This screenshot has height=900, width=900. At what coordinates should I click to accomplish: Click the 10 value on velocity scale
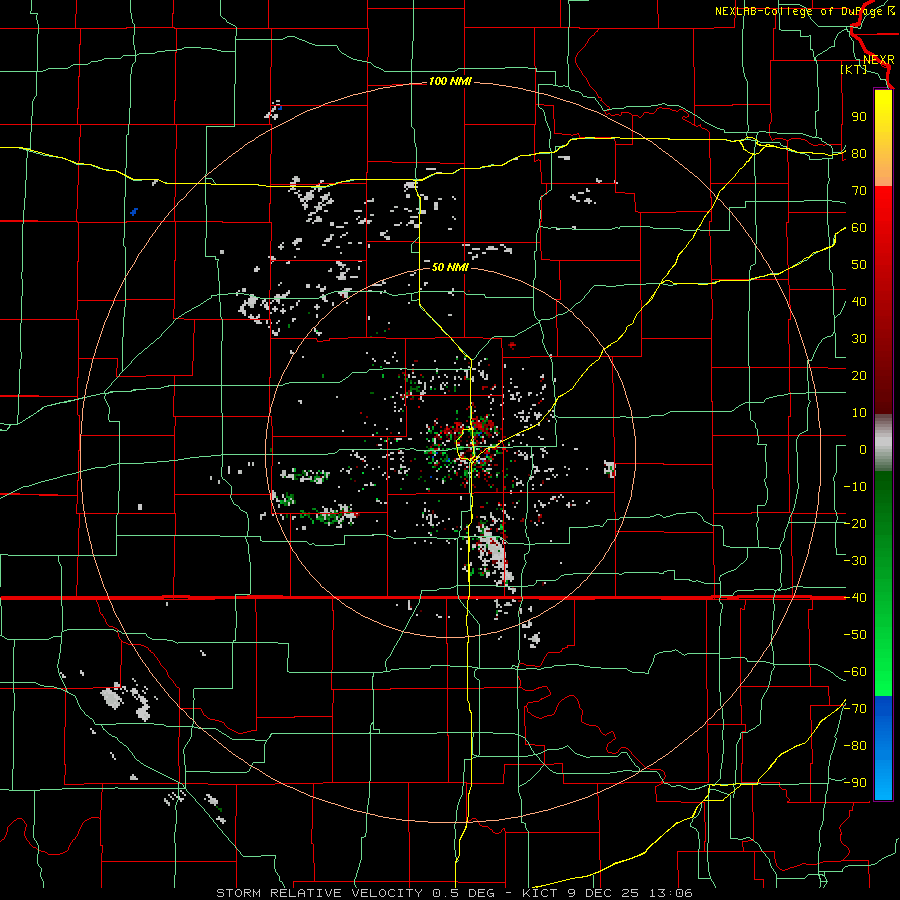click(859, 413)
